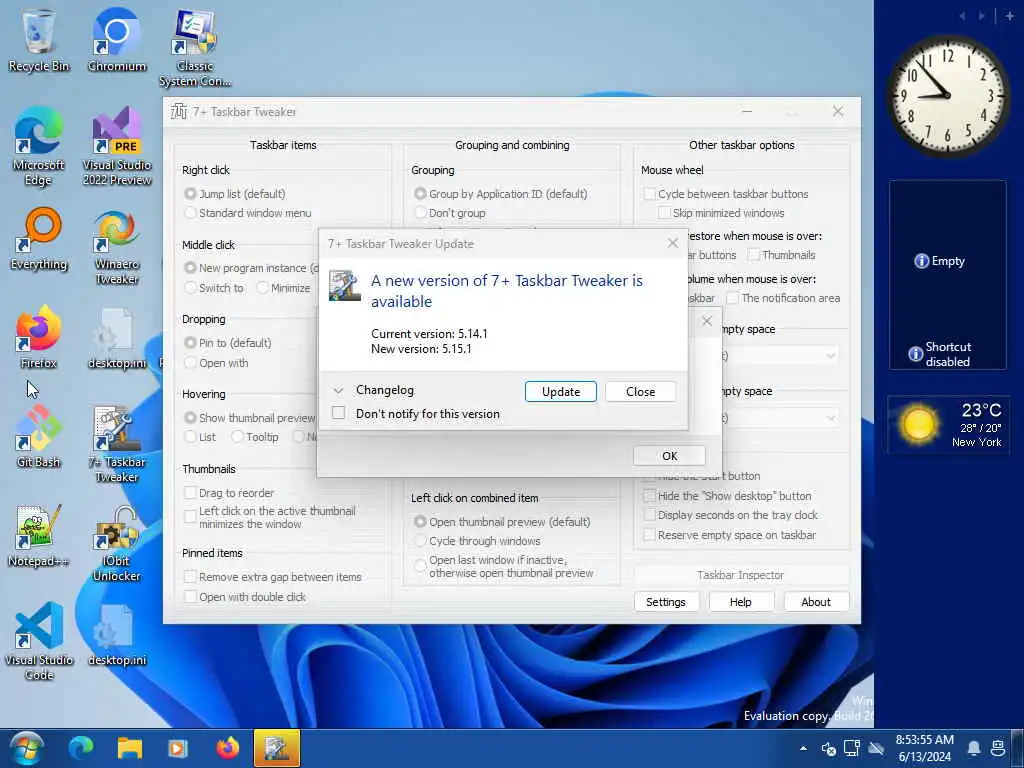The image size is (1024, 768).
Task: Click "New version: 5.15.1" text
Action: click(421, 349)
